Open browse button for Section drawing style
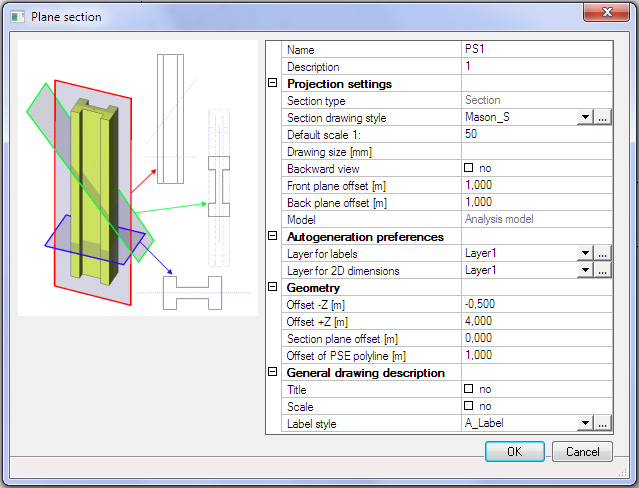This screenshot has width=639, height=488. coord(602,118)
